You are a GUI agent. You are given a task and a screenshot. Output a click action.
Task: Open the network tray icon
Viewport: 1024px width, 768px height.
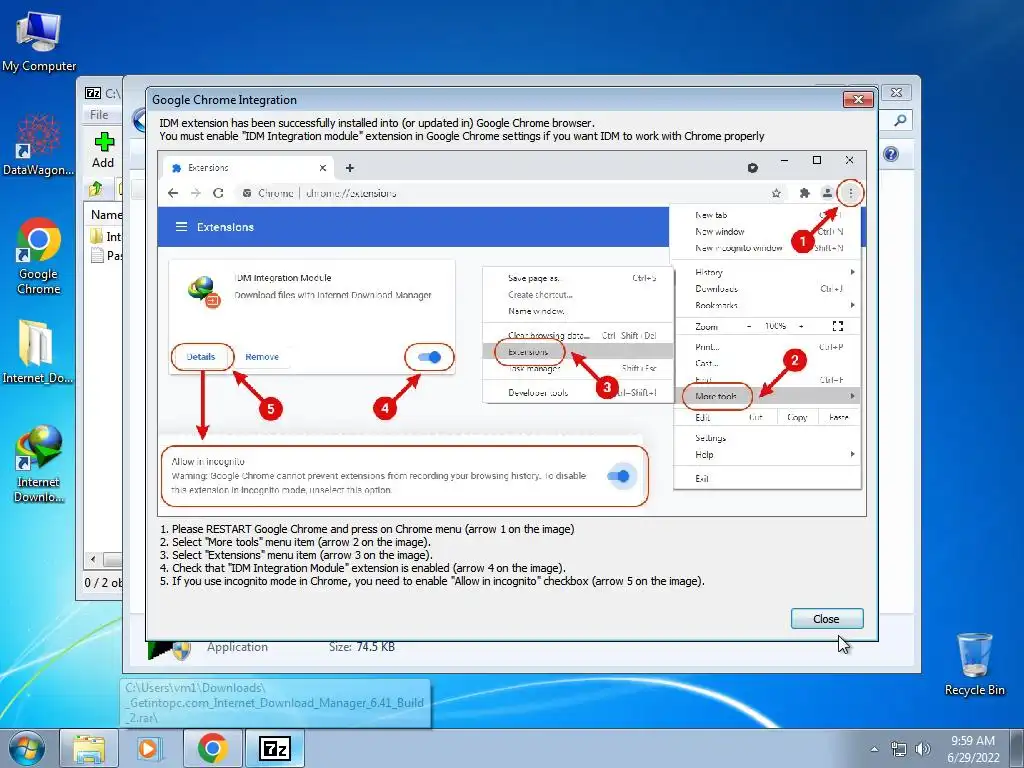coord(899,749)
